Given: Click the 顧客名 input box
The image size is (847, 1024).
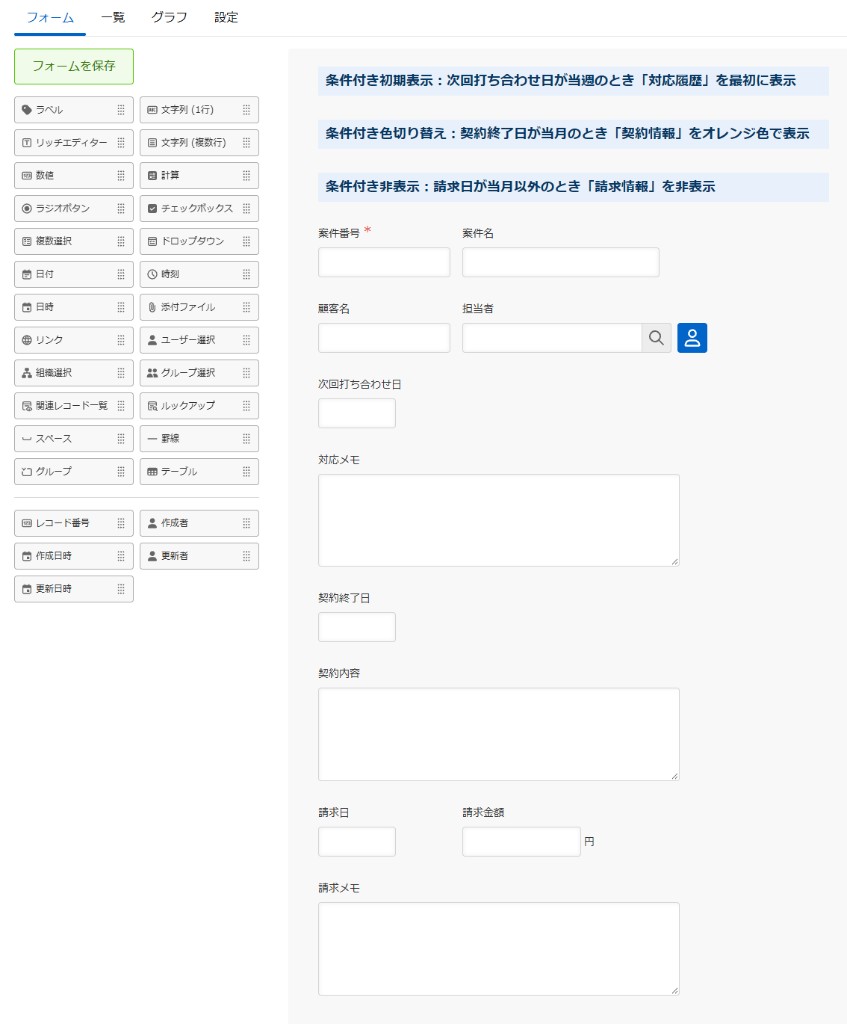Looking at the screenshot, I should pos(384,338).
